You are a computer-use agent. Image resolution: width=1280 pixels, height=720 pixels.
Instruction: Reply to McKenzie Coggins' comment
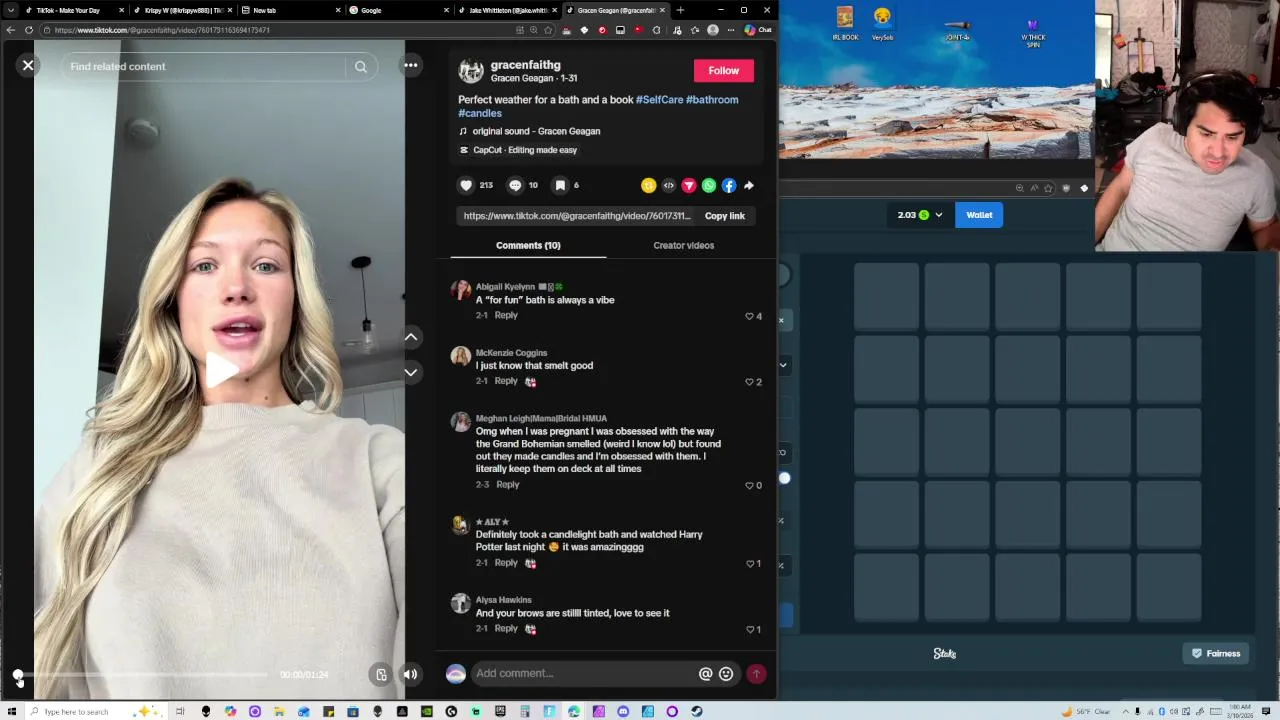click(x=506, y=381)
